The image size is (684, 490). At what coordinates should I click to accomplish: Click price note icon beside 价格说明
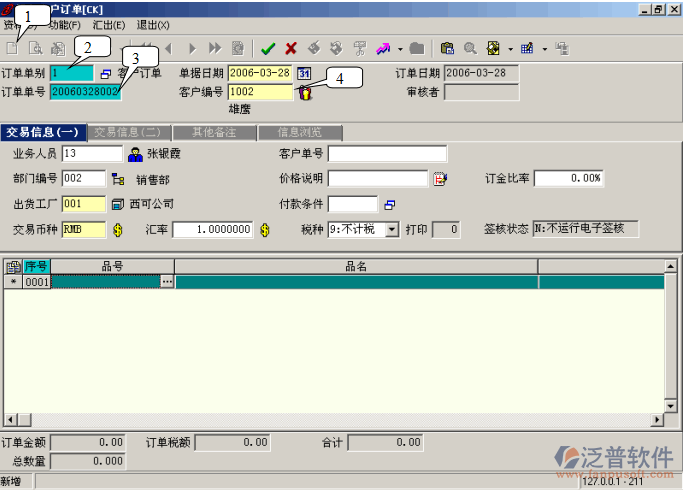click(x=440, y=179)
